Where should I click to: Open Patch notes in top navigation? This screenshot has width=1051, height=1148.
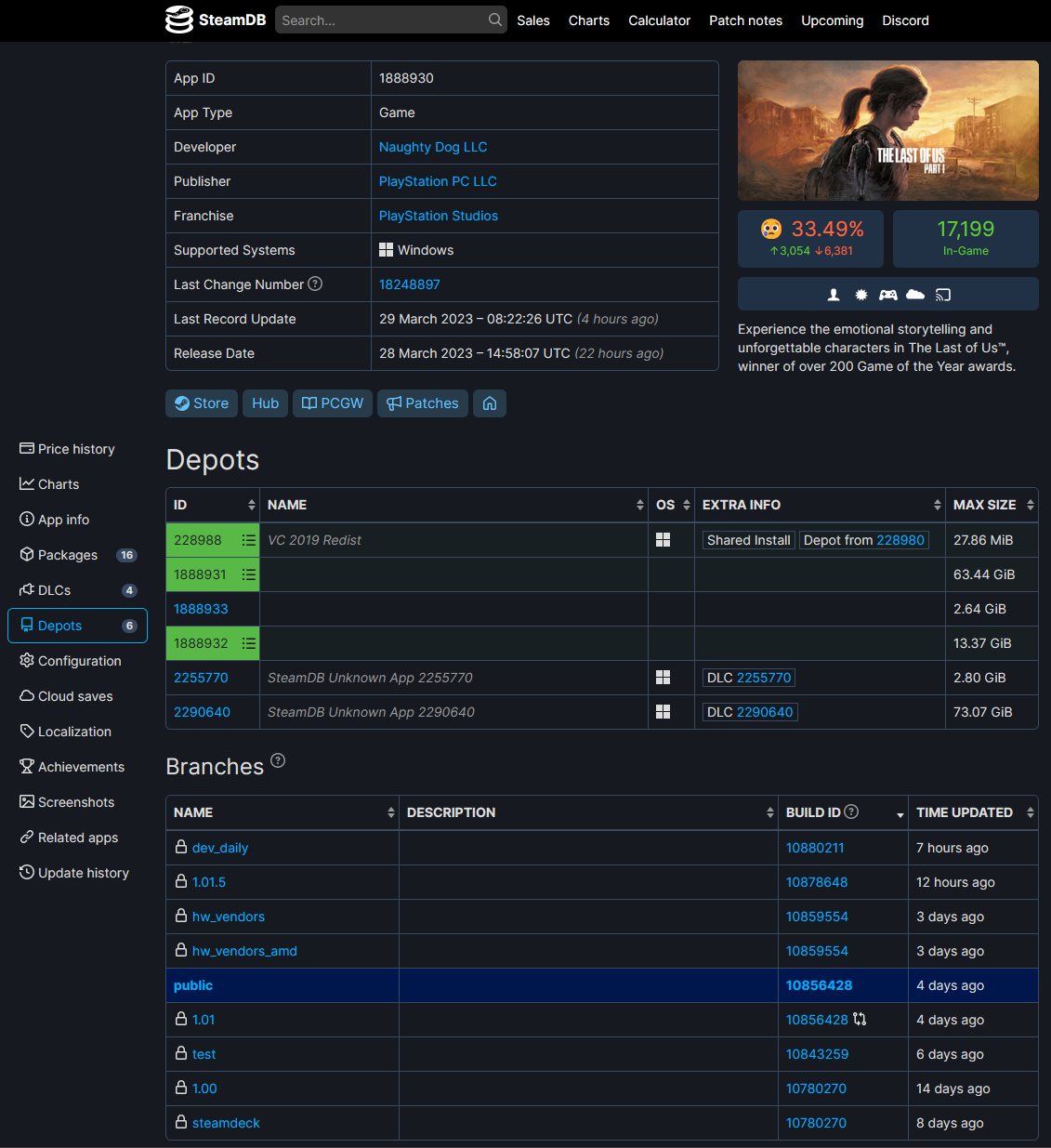[x=745, y=20]
